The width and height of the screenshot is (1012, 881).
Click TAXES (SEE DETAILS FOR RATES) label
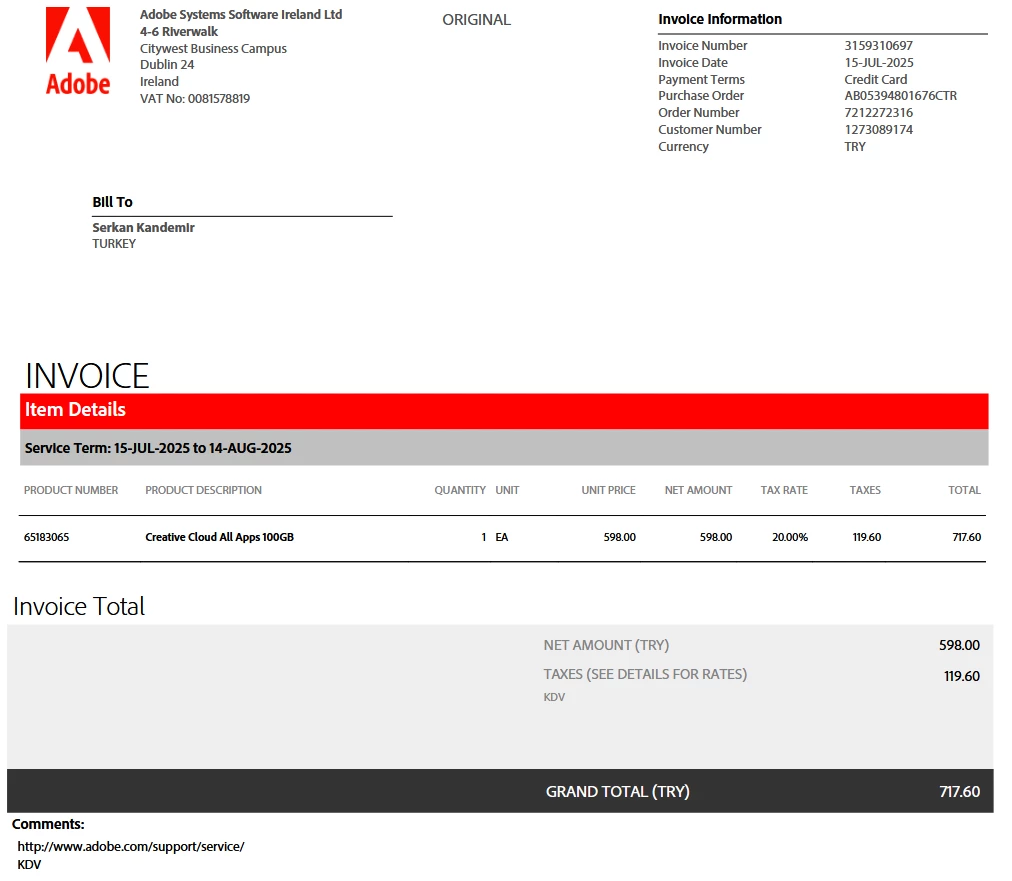point(645,674)
